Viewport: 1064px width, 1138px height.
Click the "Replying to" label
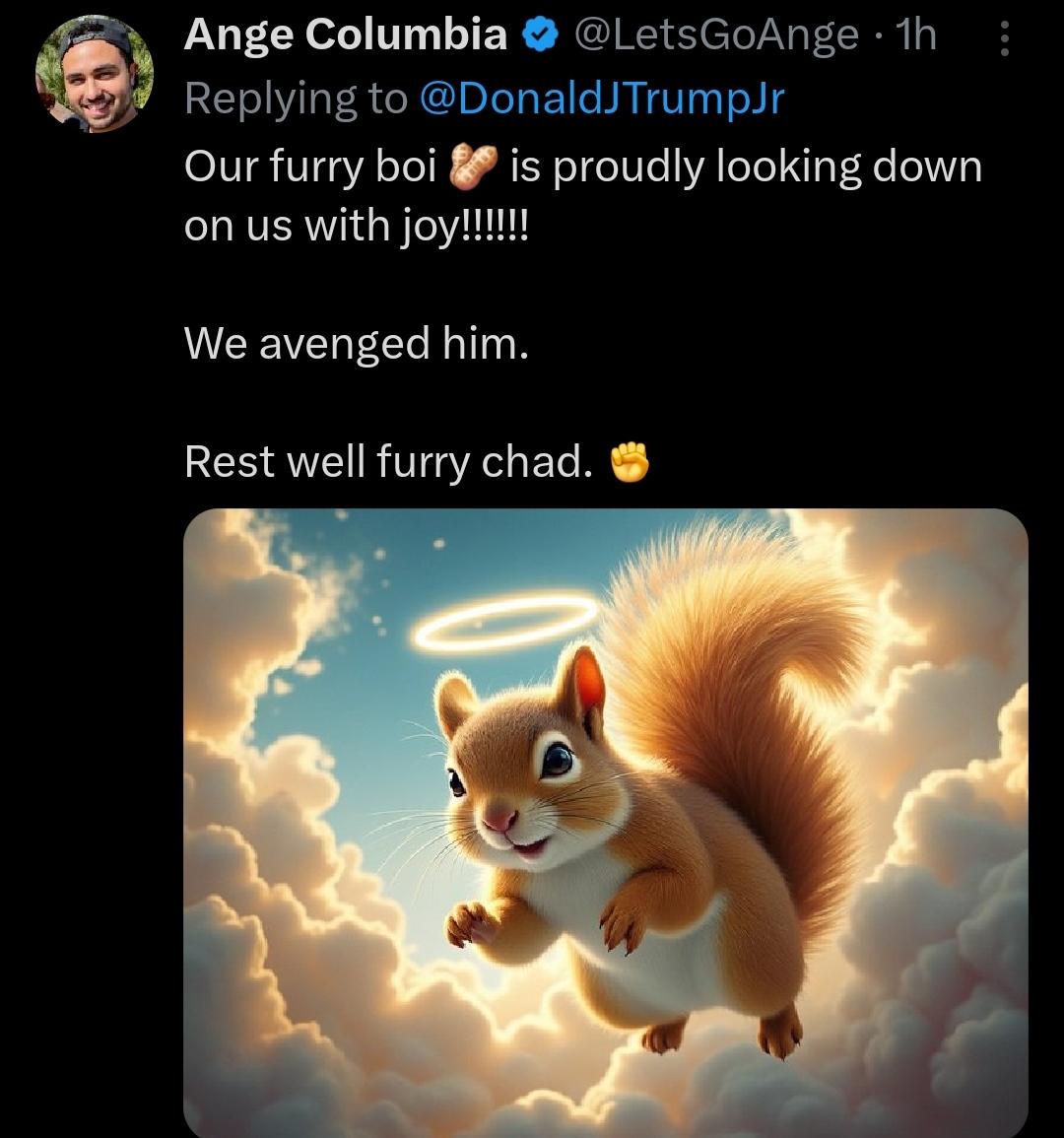point(296,98)
